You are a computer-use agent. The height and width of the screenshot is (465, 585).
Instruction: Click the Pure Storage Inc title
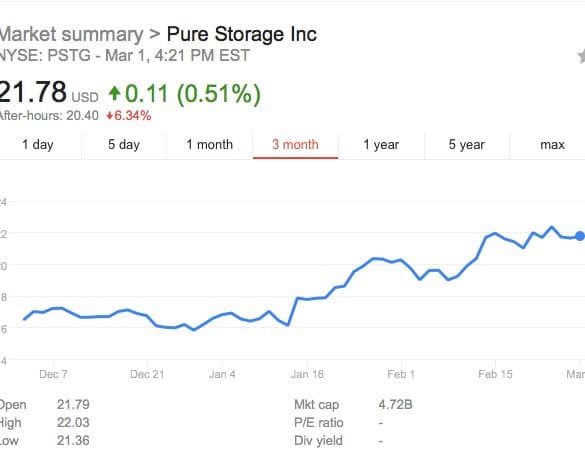pyautogui.click(x=242, y=34)
